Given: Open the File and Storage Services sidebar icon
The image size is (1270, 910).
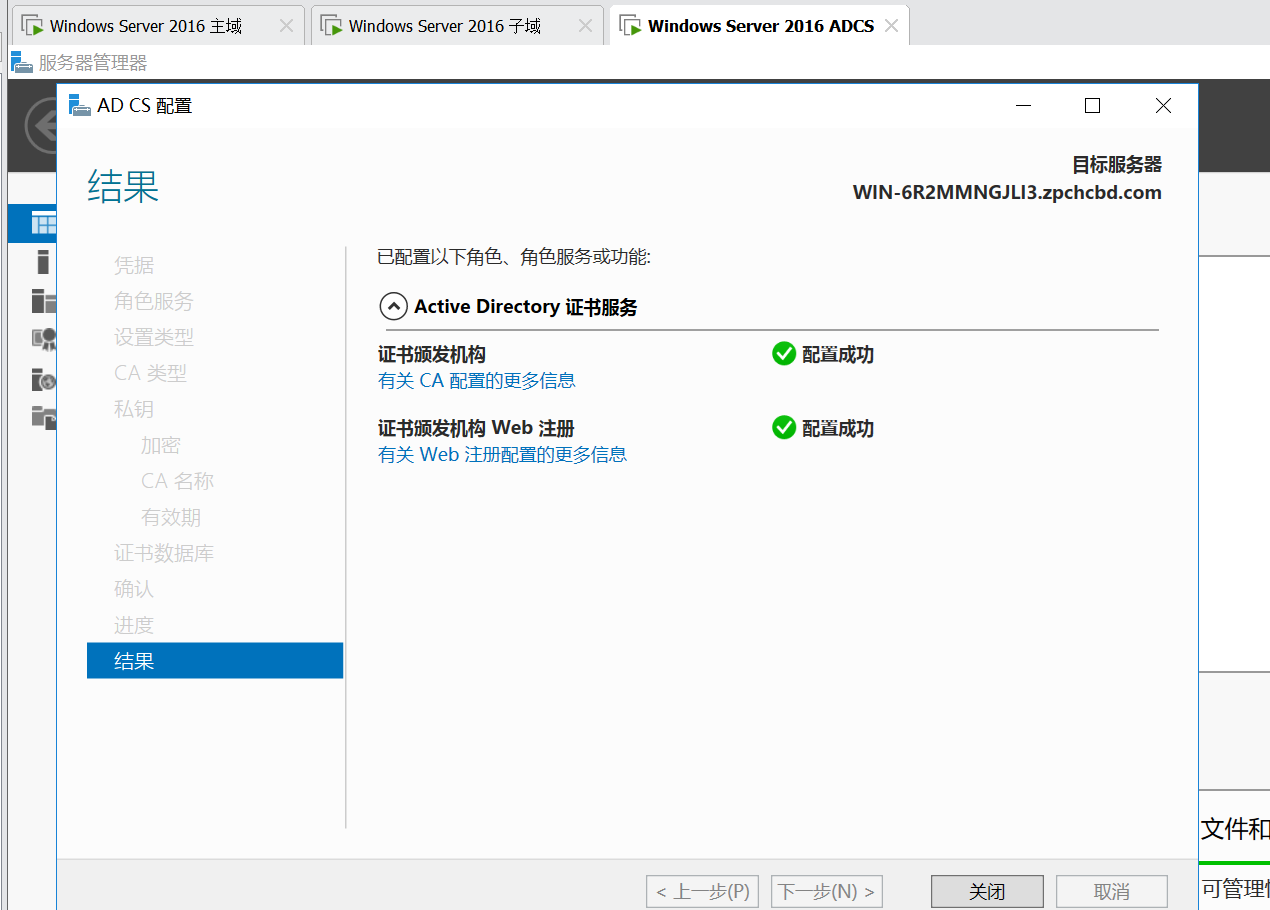Looking at the screenshot, I should [43, 417].
